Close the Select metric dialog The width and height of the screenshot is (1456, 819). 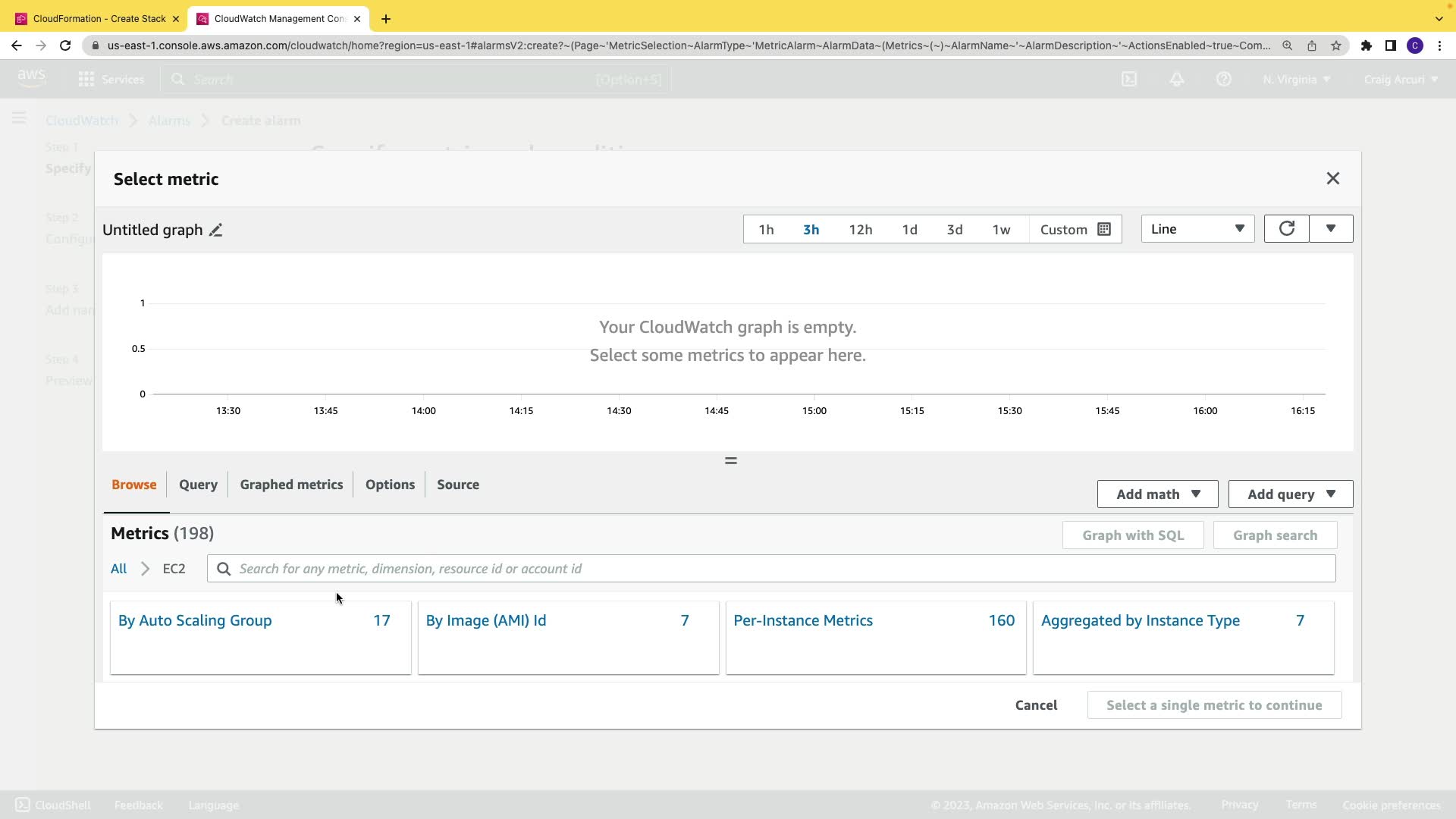pyautogui.click(x=1332, y=179)
